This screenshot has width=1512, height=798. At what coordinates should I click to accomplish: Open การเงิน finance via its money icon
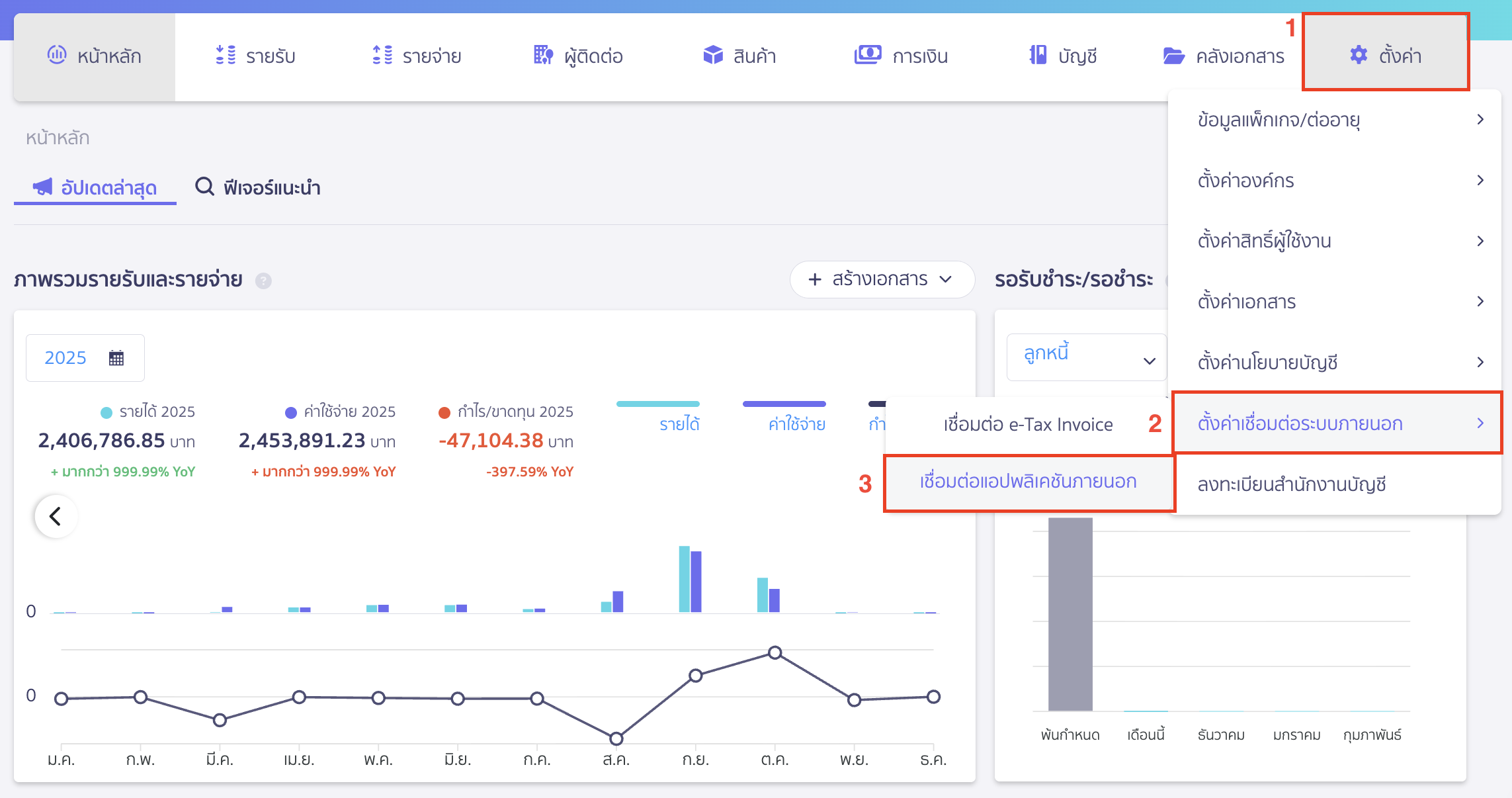868,56
